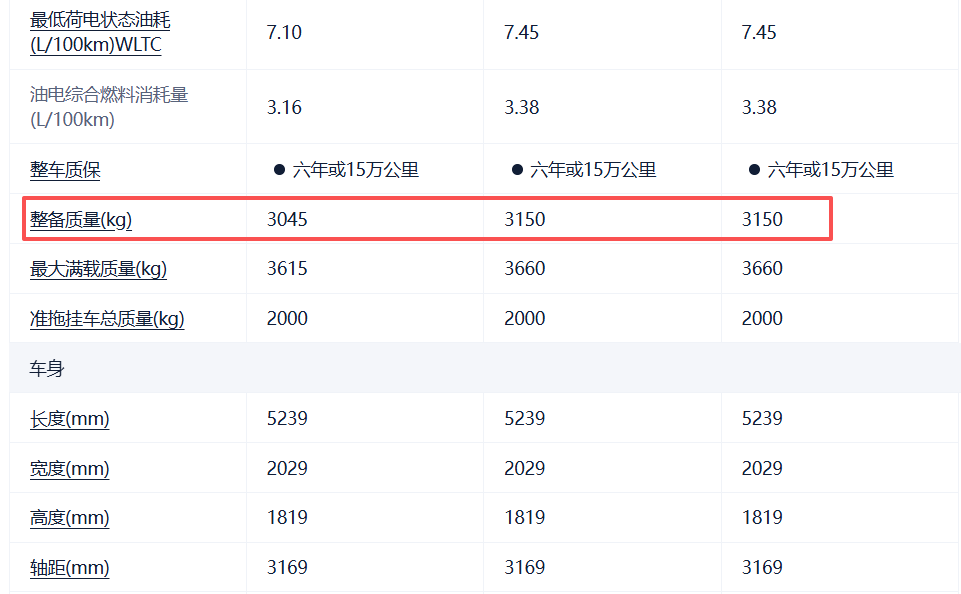Click the 整备质量(kg) spec link
This screenshot has width=961, height=594.
pyautogui.click(x=81, y=220)
